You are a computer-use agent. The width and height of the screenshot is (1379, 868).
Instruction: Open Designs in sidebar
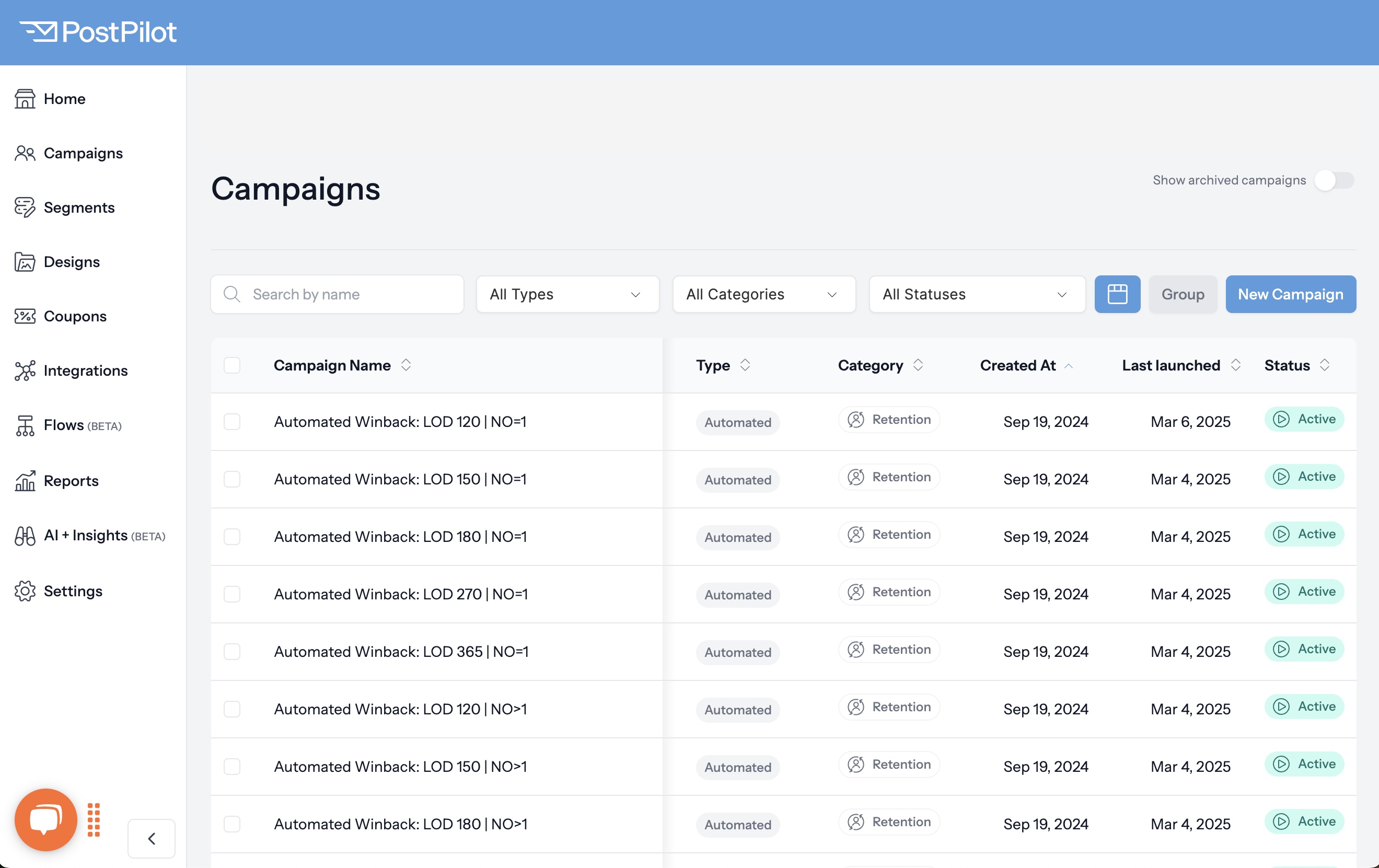tap(72, 262)
